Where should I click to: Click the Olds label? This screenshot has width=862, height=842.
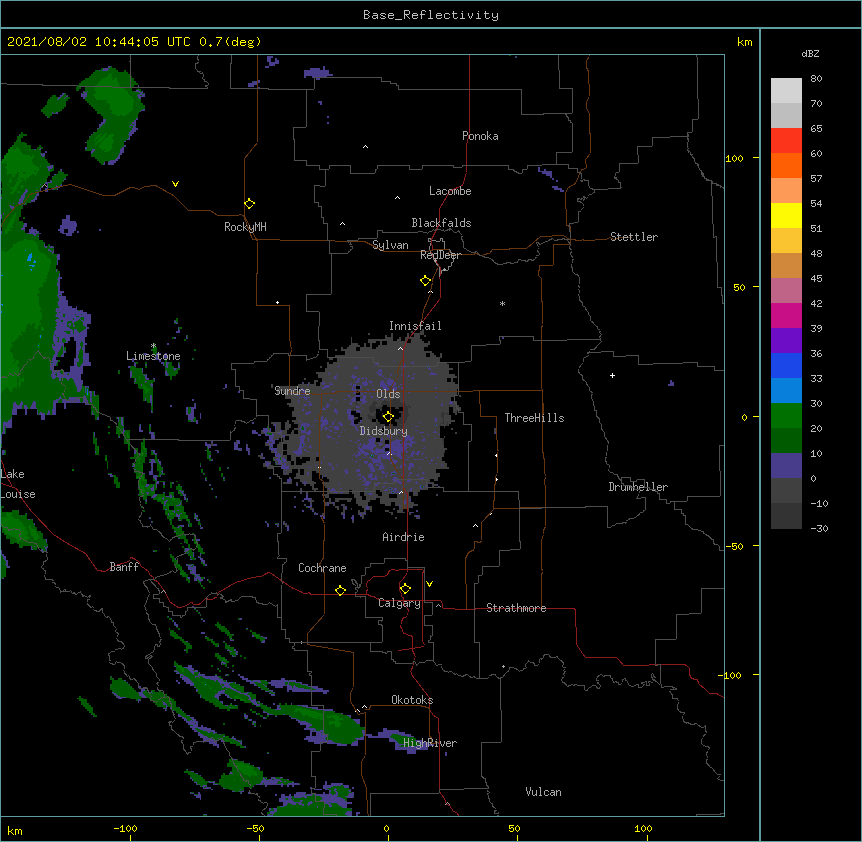(388, 394)
